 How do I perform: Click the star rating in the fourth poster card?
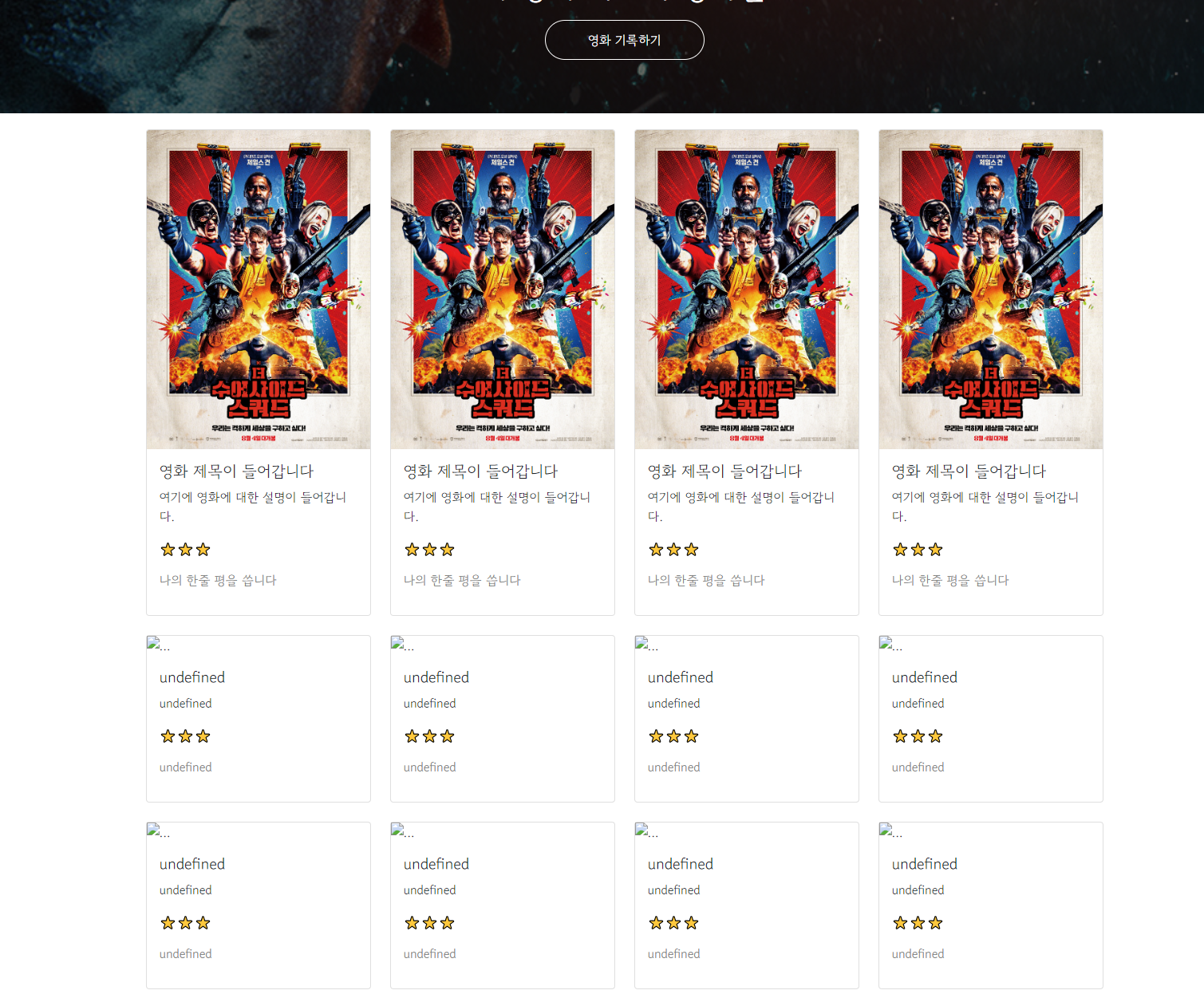coord(918,550)
